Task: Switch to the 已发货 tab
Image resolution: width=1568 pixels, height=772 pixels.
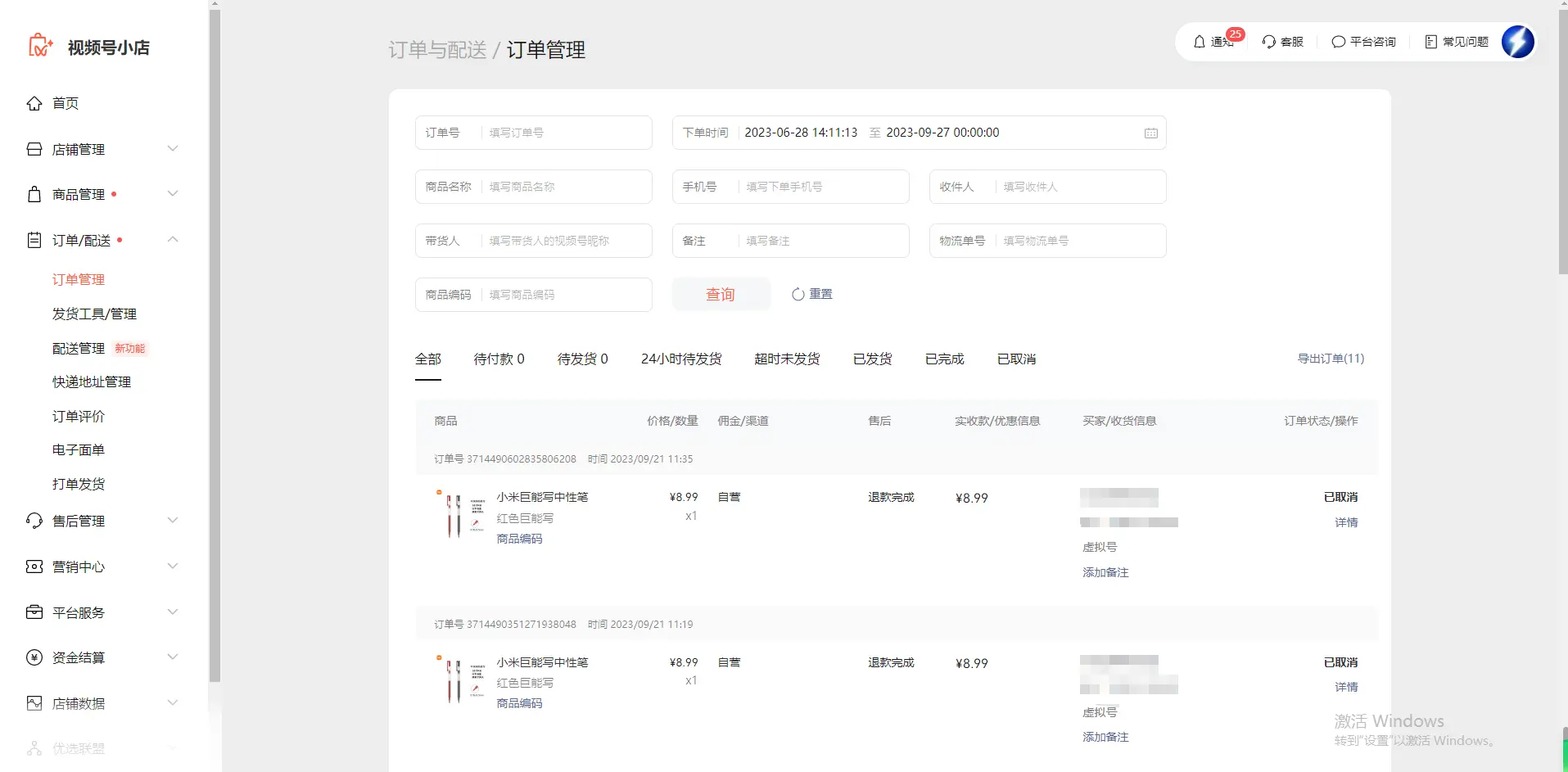Action: click(872, 359)
